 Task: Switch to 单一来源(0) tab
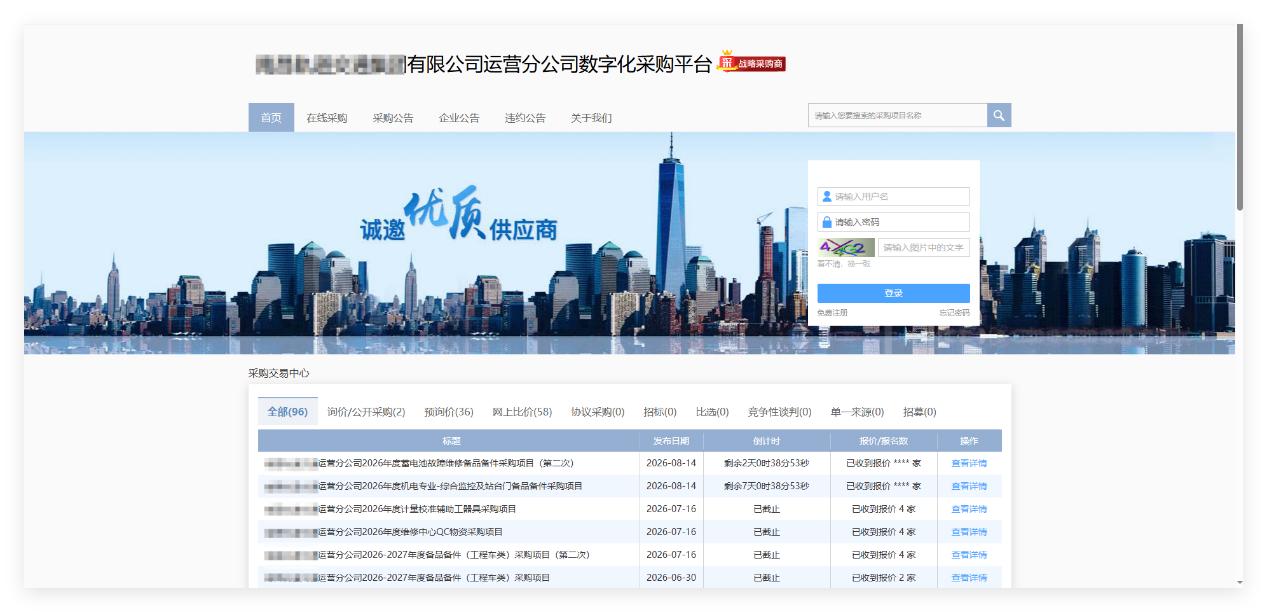tap(857, 412)
